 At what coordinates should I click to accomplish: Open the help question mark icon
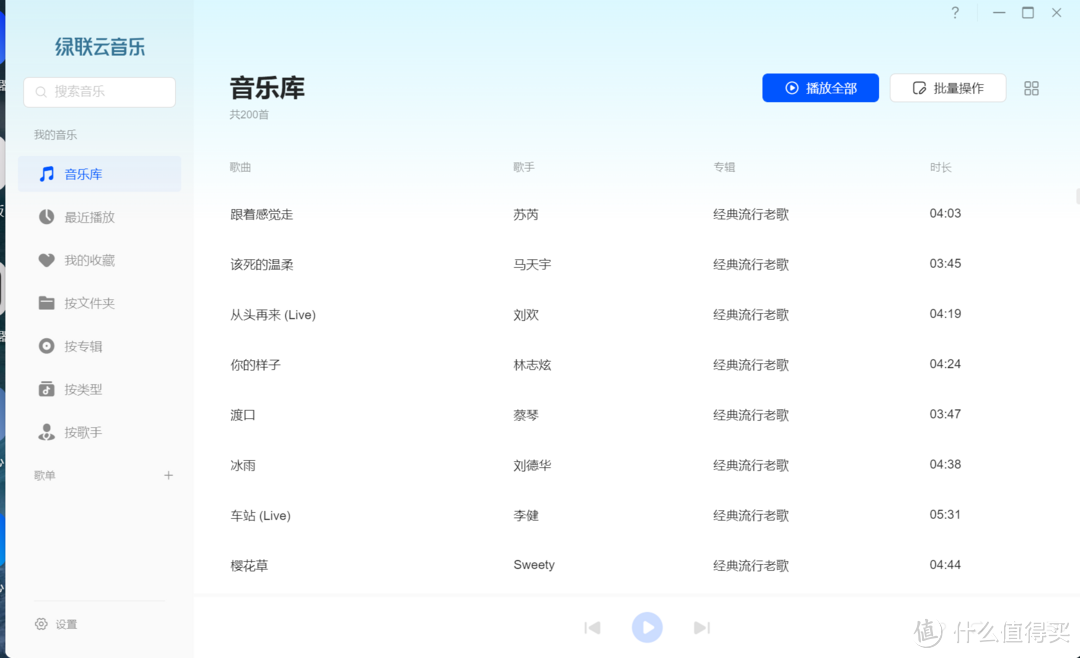[954, 13]
